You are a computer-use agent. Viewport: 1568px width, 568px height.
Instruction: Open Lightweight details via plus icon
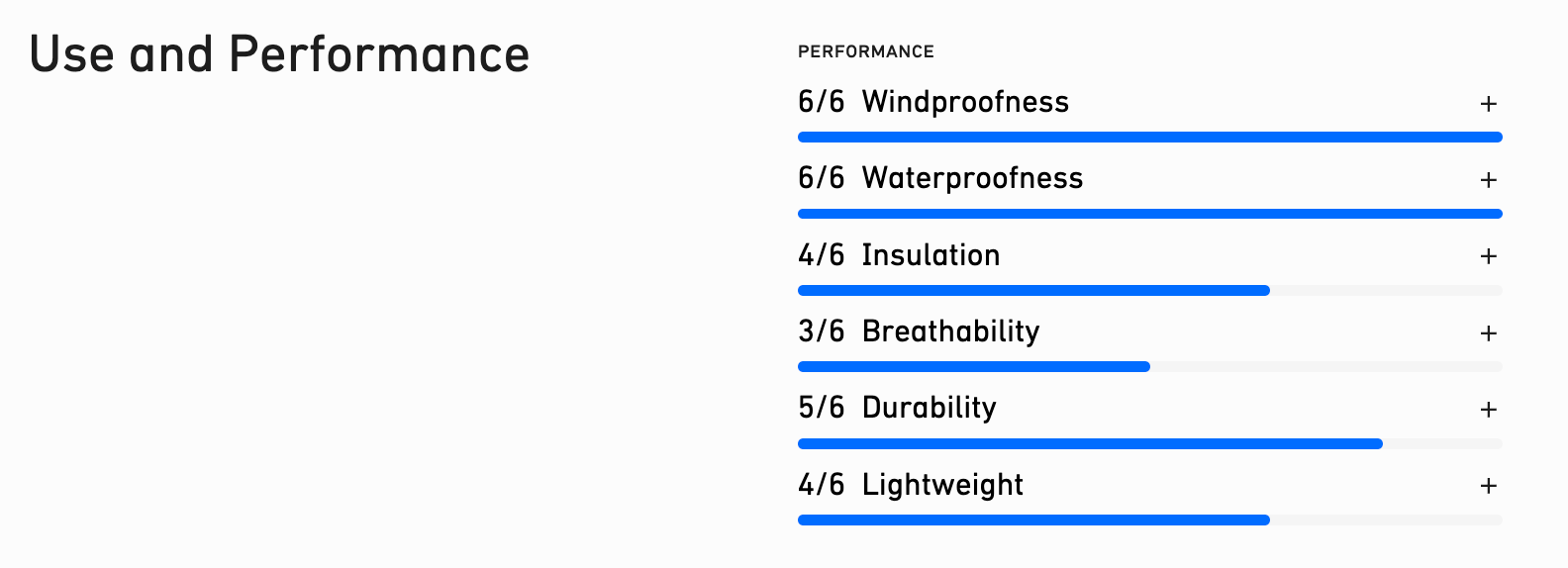coord(1488,486)
